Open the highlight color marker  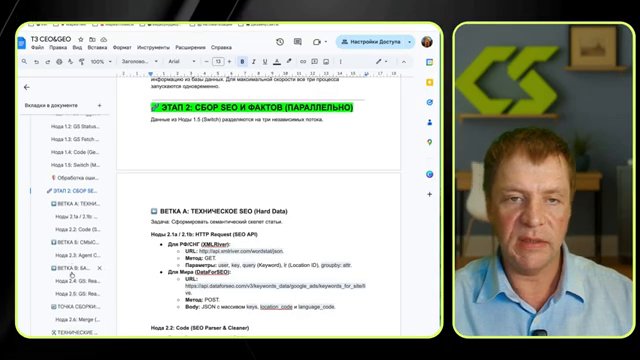point(289,62)
